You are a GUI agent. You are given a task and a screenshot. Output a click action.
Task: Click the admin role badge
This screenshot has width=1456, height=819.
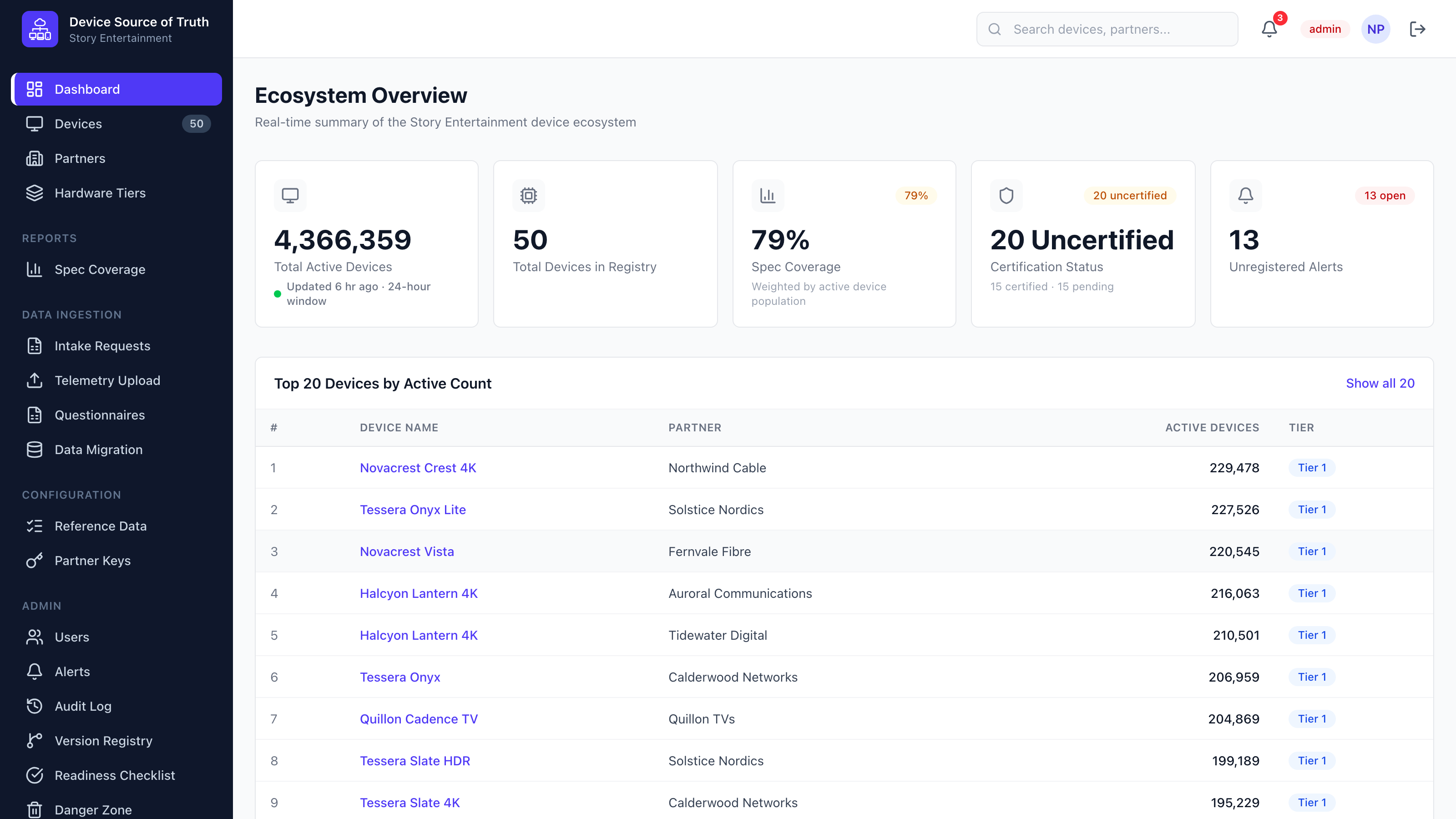click(1325, 29)
